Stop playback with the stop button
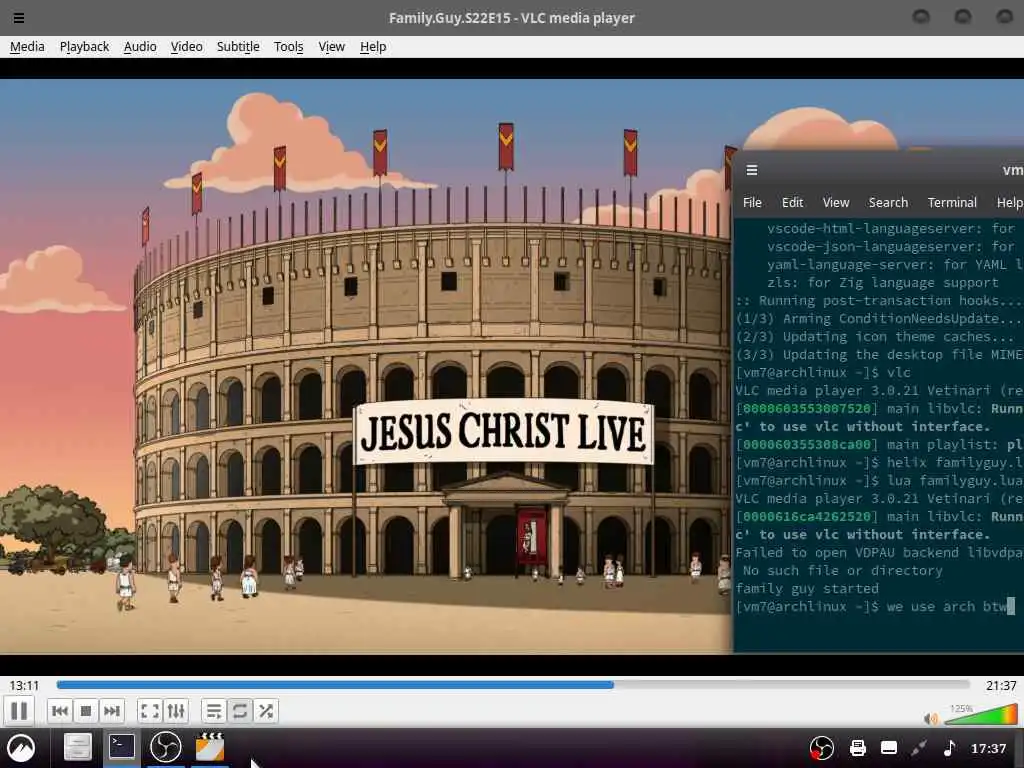 coord(86,711)
